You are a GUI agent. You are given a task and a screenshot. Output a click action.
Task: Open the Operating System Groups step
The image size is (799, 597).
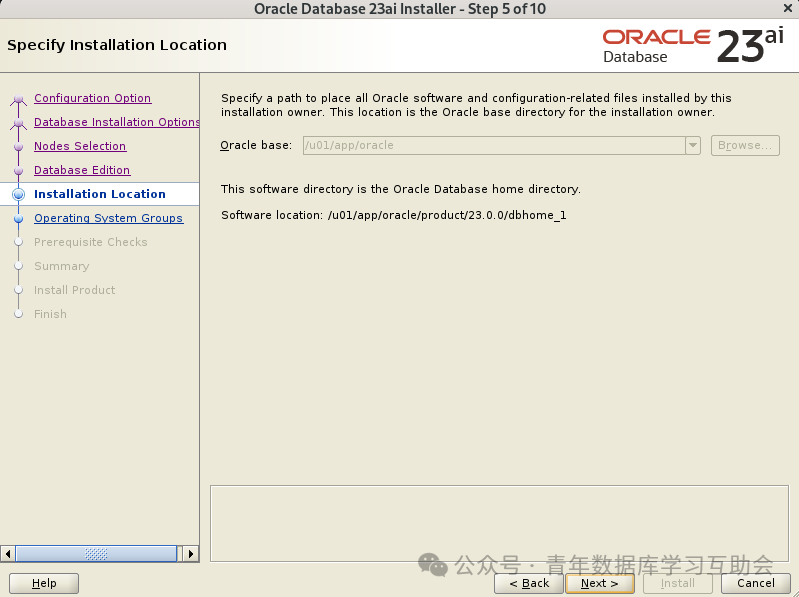tap(109, 218)
